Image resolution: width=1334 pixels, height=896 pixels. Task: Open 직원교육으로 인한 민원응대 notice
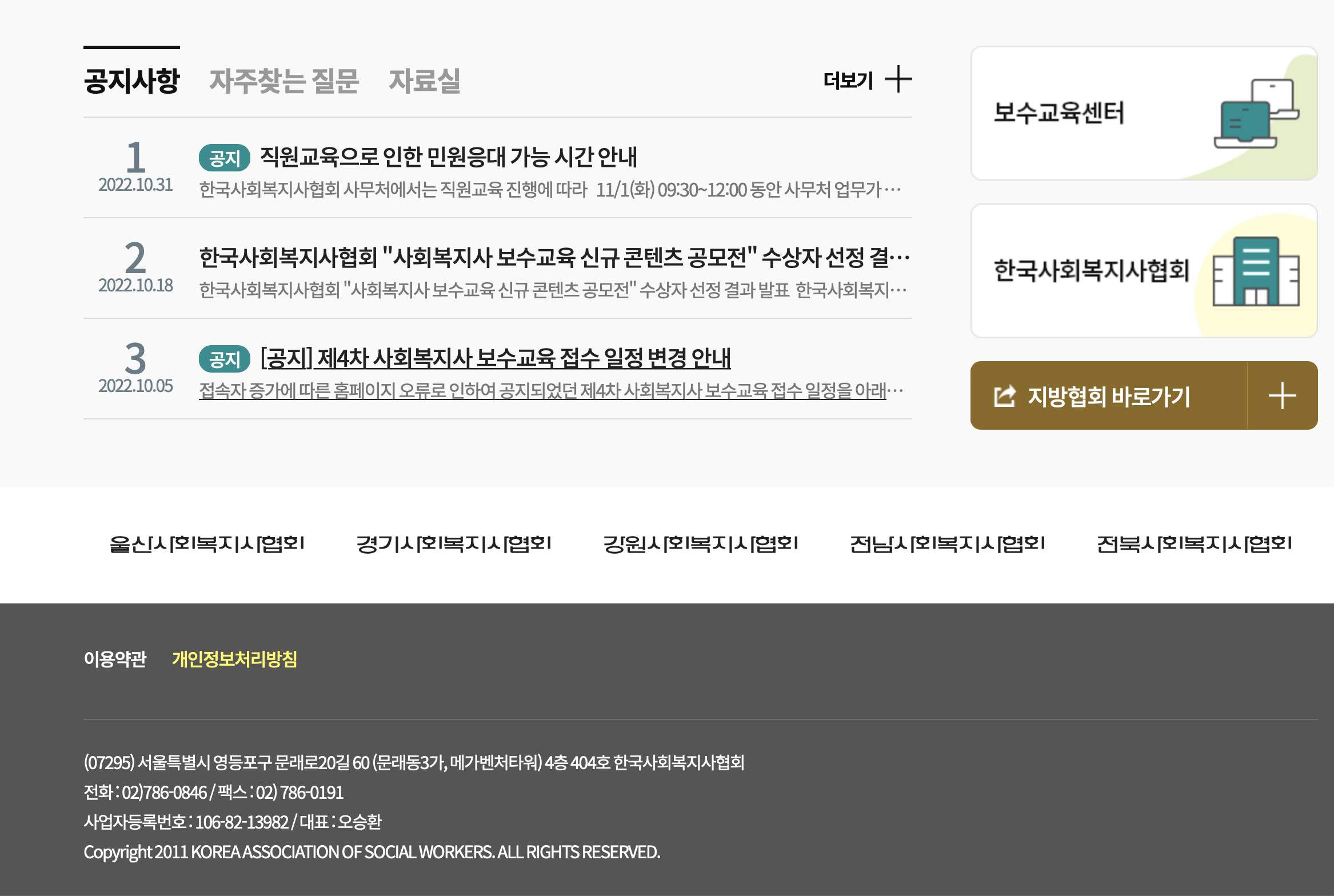click(x=448, y=157)
